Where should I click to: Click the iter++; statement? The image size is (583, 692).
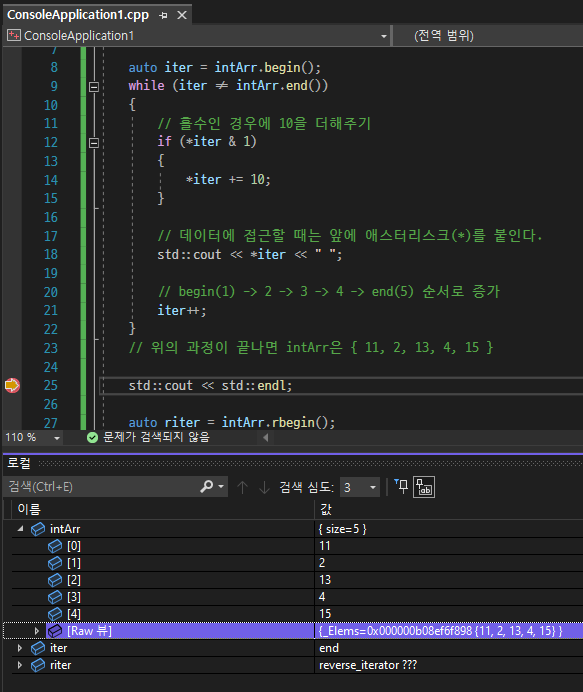click(181, 311)
